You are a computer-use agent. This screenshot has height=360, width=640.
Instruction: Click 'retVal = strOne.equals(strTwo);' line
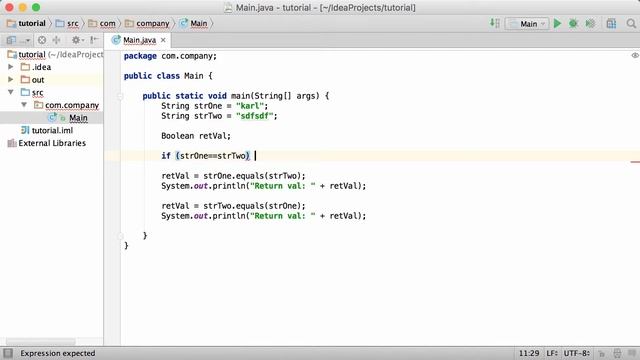[233, 176]
